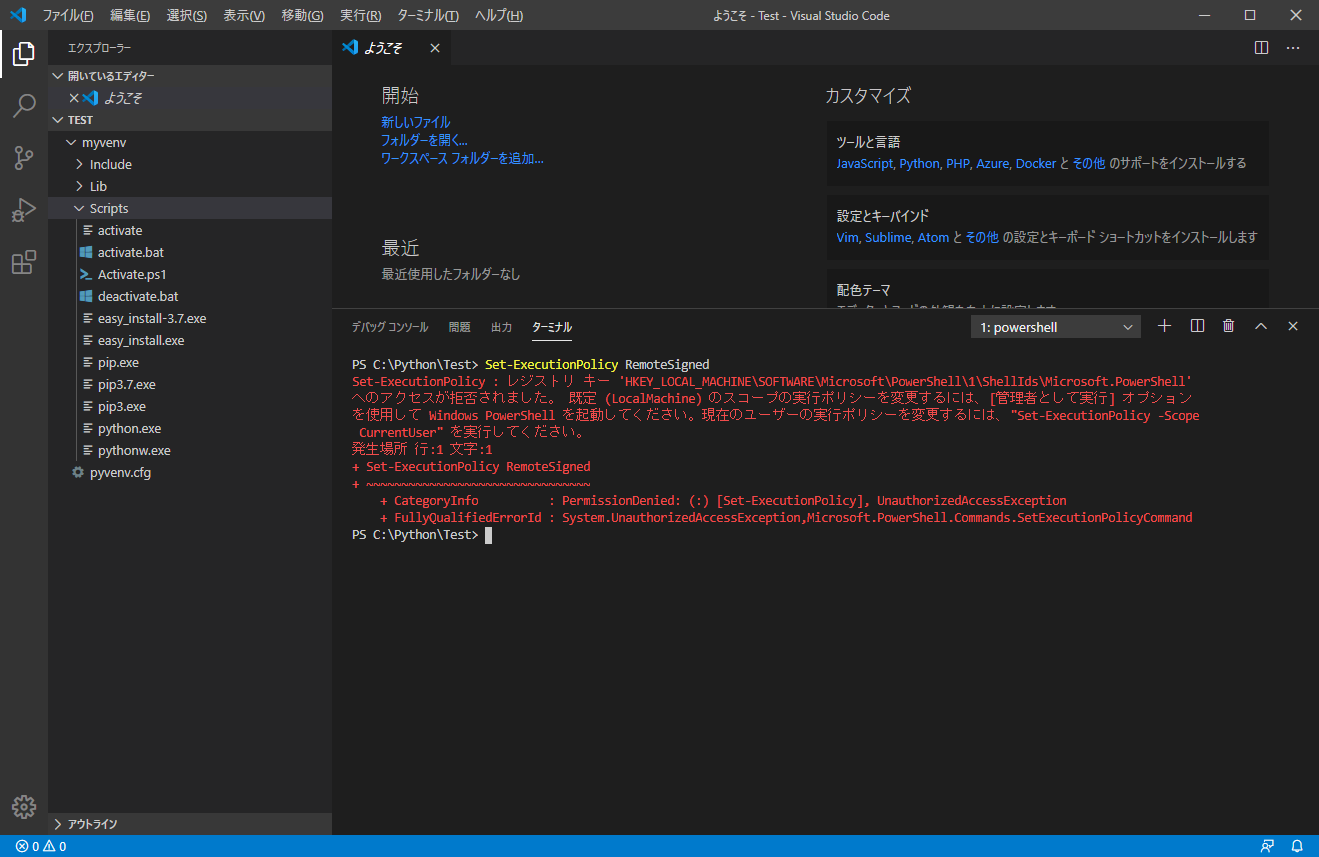Open the Manage gear icon

click(24, 807)
